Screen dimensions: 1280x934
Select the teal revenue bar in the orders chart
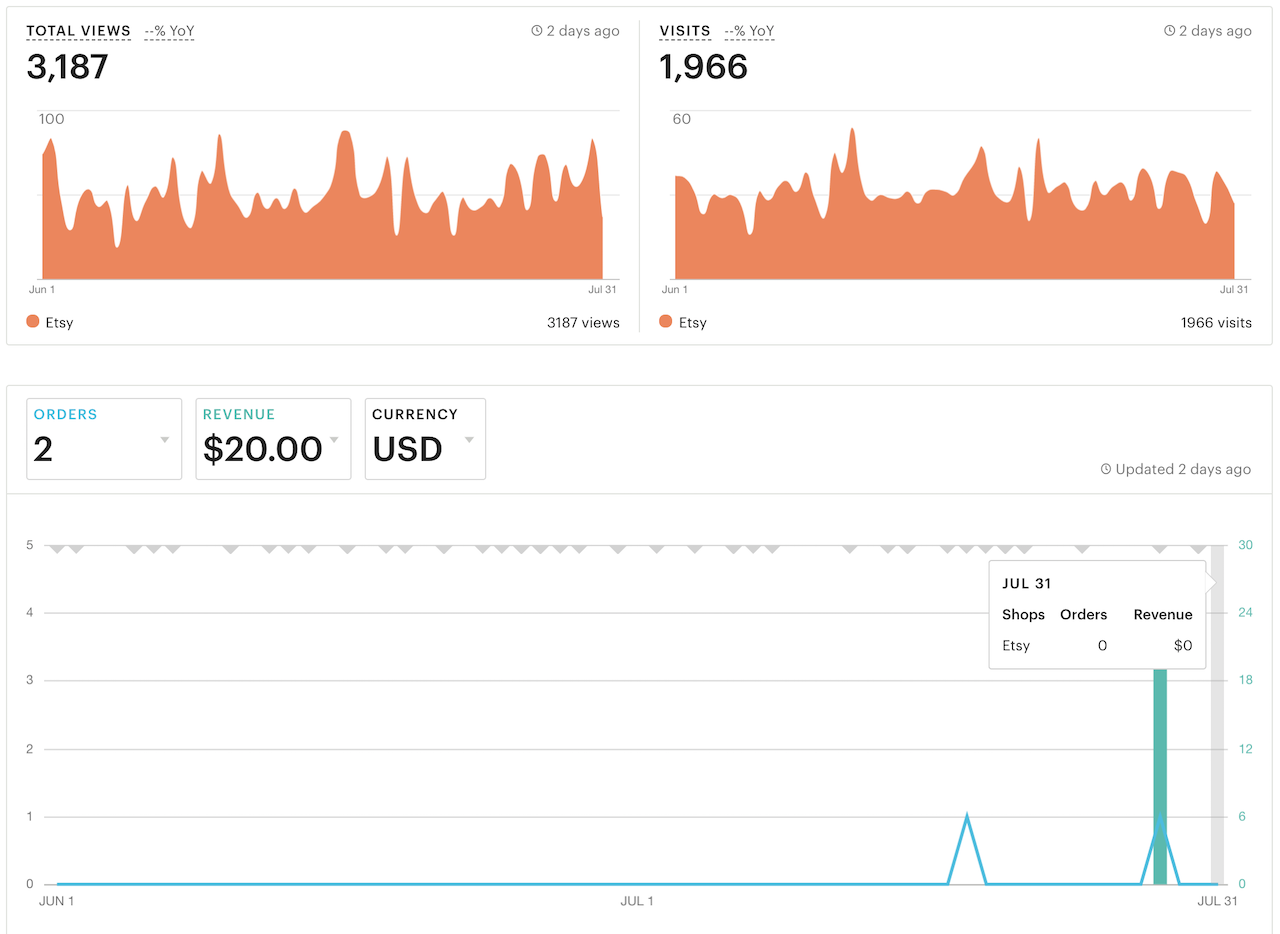1160,775
